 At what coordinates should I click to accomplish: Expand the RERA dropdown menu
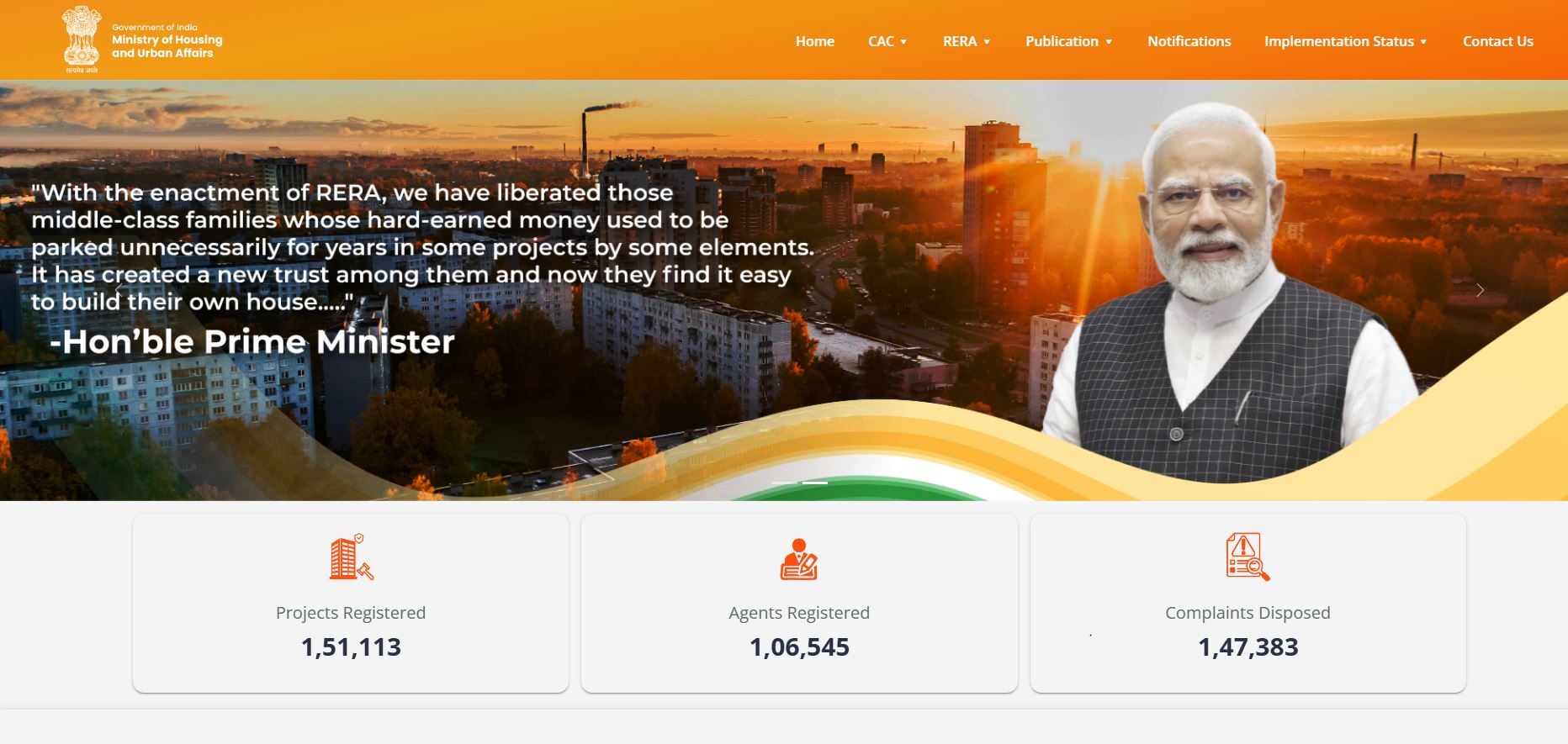pyautogui.click(x=967, y=41)
